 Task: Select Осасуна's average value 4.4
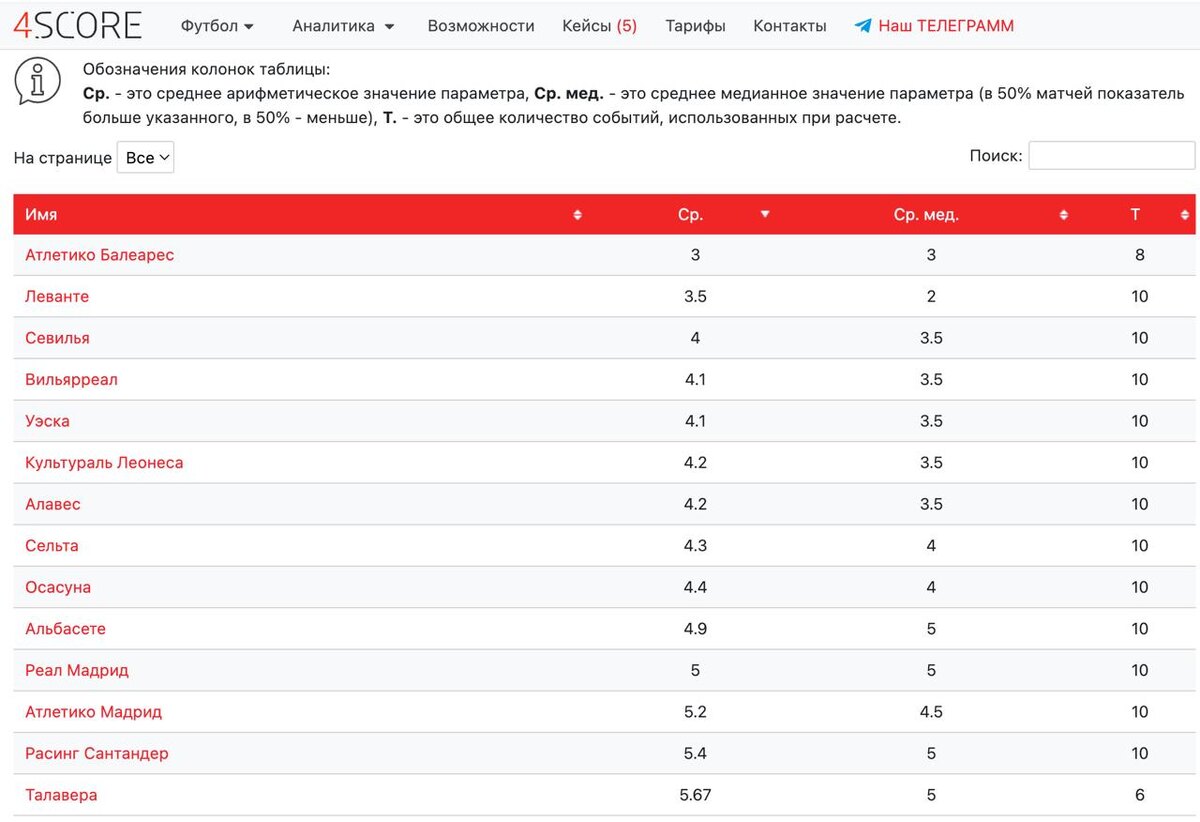click(695, 587)
